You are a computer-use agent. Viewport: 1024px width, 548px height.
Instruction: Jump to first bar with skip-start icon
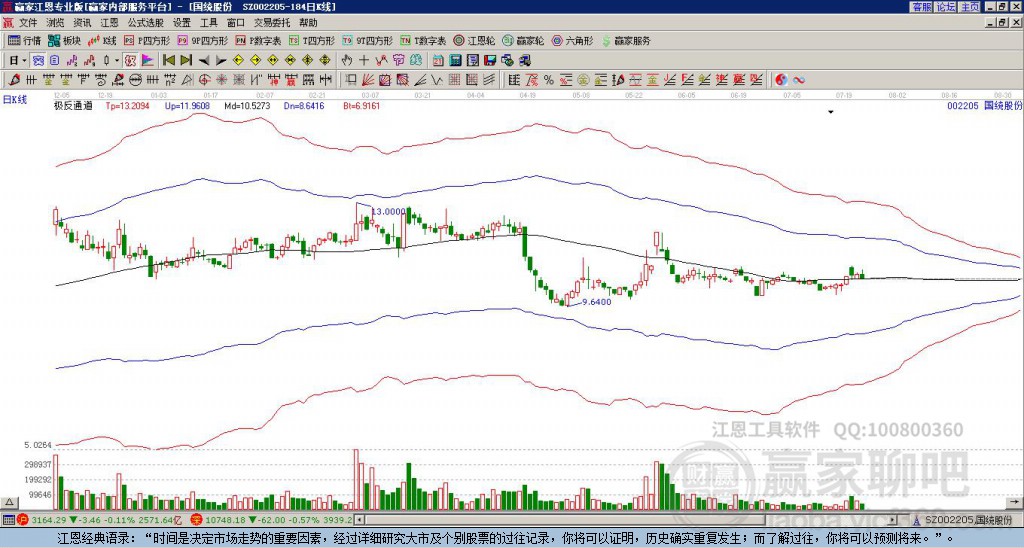coord(168,60)
